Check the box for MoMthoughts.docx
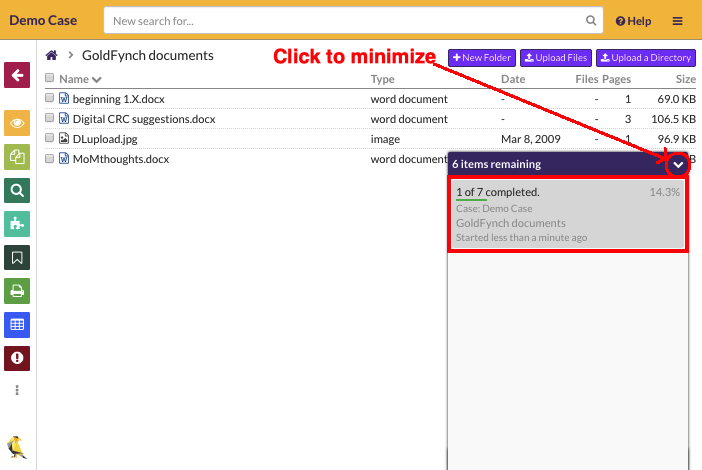 coord(50,158)
